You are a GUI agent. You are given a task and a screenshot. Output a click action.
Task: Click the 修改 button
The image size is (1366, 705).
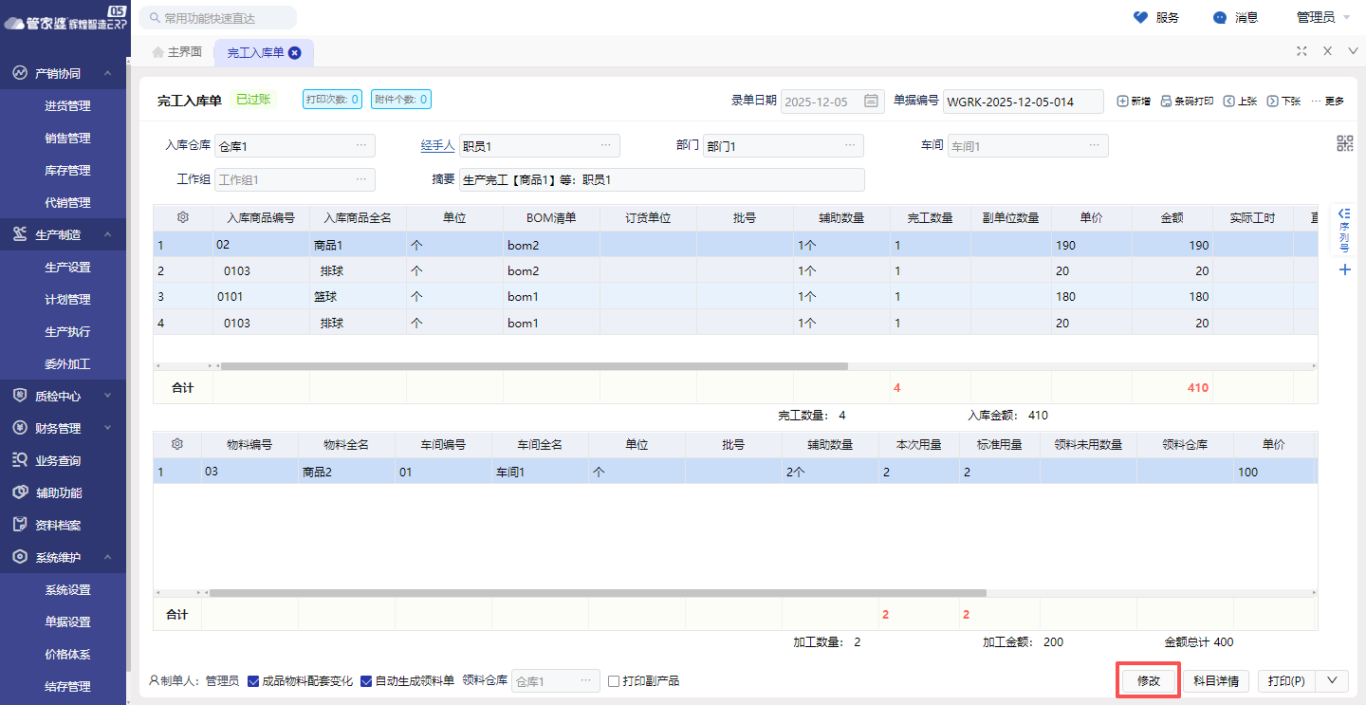click(x=1148, y=680)
